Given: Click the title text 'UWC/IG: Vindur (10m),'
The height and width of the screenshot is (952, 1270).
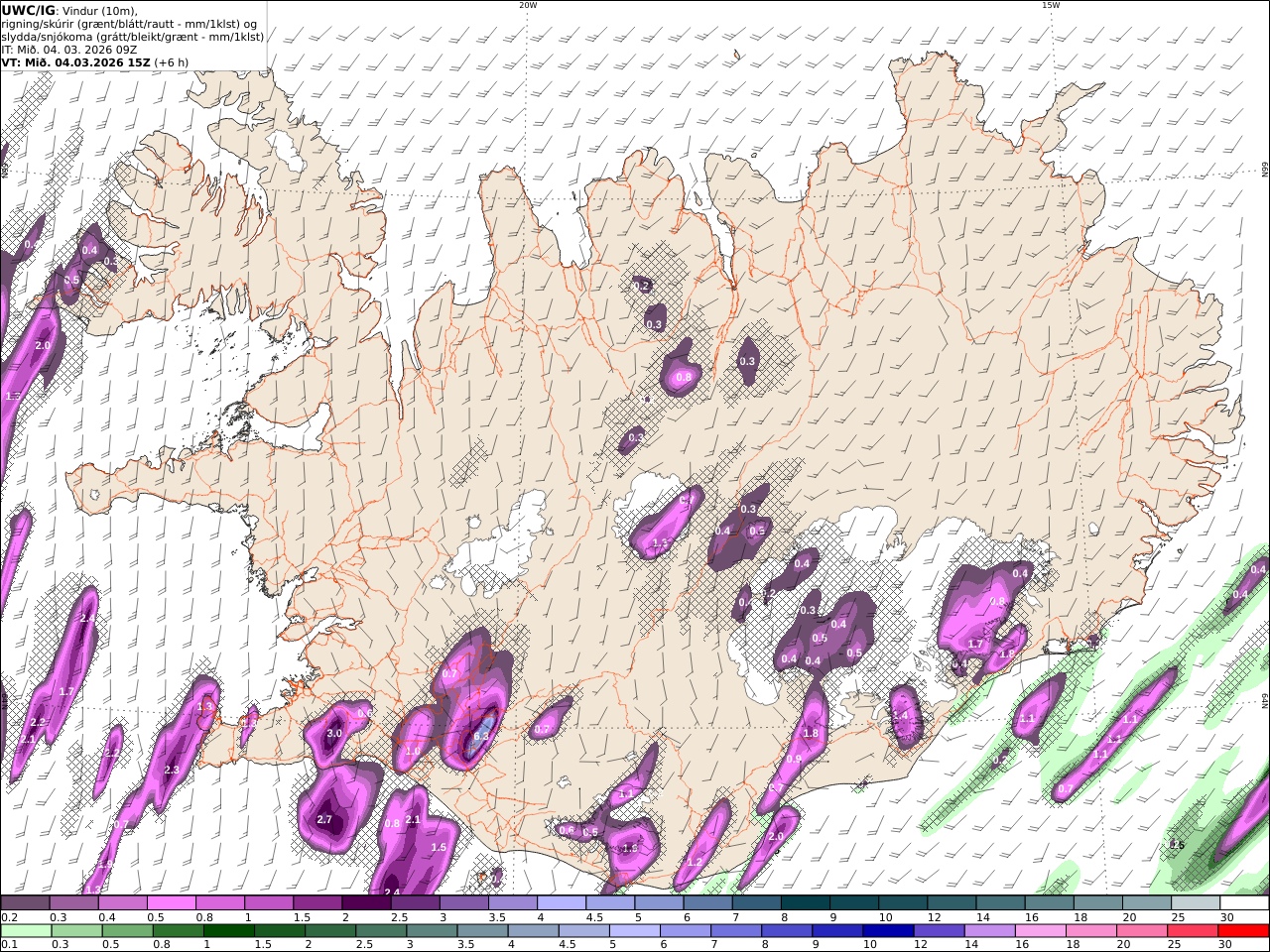Looking at the screenshot, I should coord(69,10).
